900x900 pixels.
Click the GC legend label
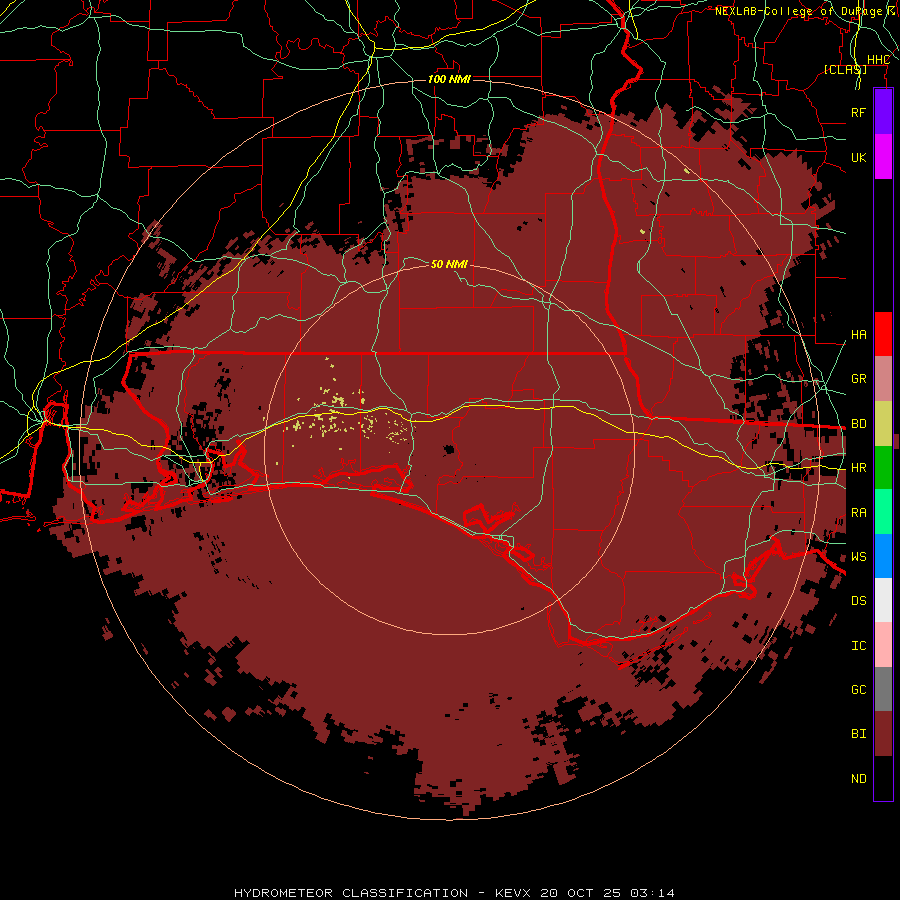coord(858,689)
